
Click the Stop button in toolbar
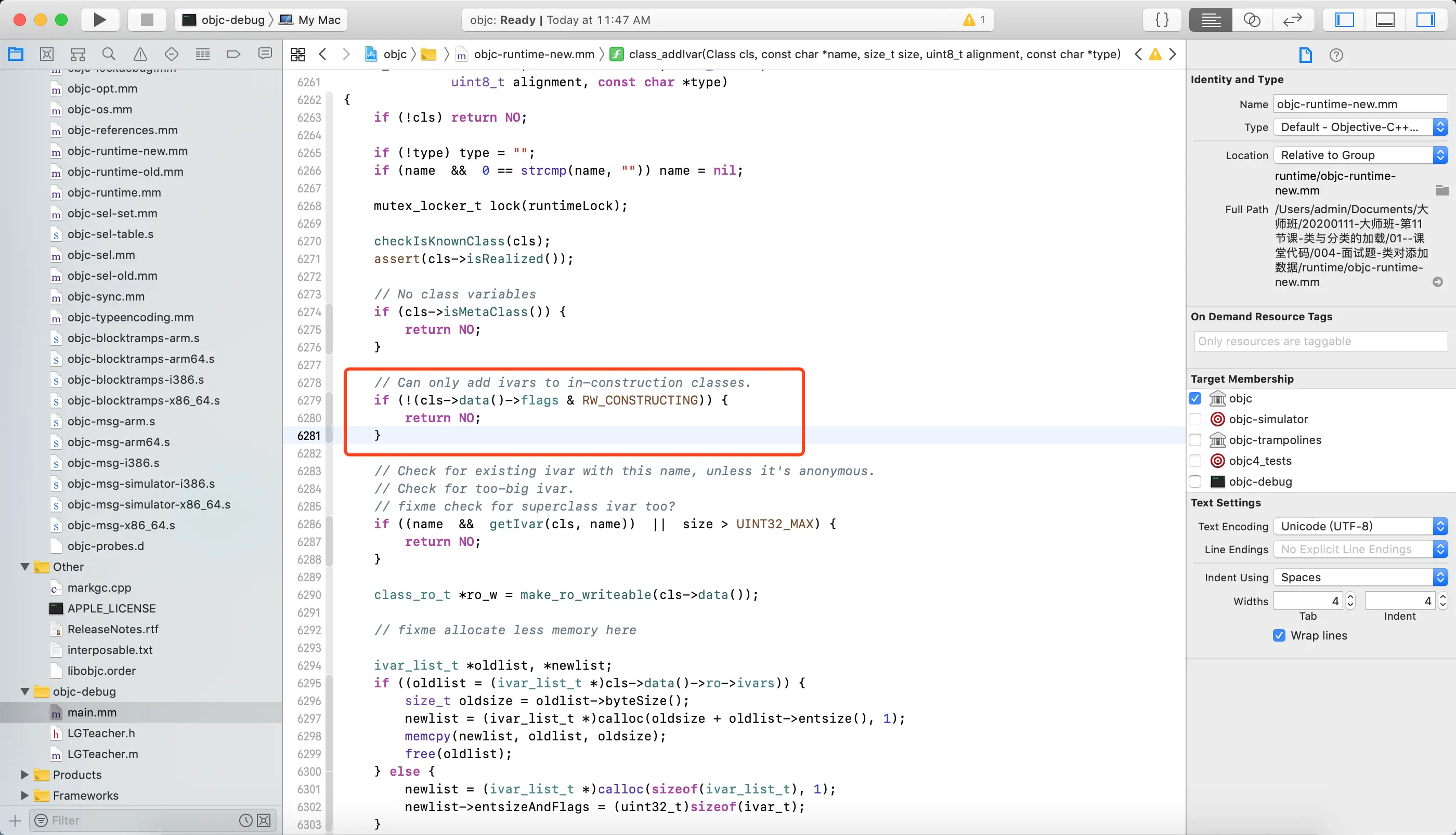coord(147,20)
